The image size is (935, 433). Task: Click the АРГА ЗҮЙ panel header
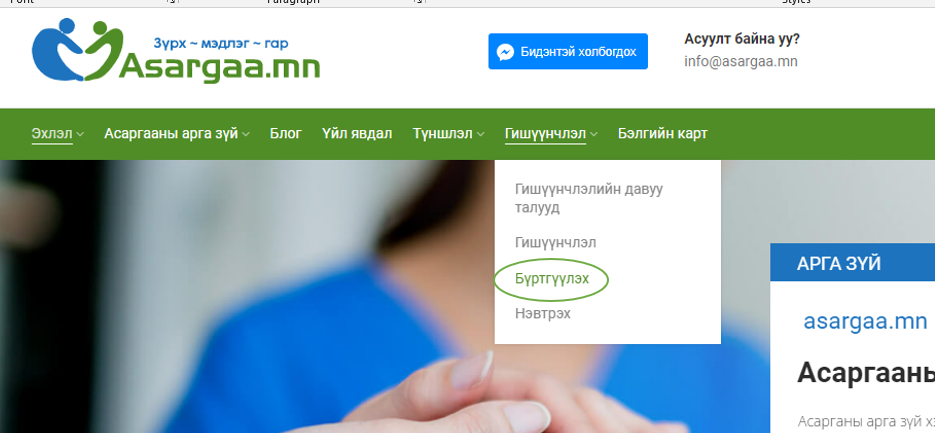pyautogui.click(x=852, y=262)
